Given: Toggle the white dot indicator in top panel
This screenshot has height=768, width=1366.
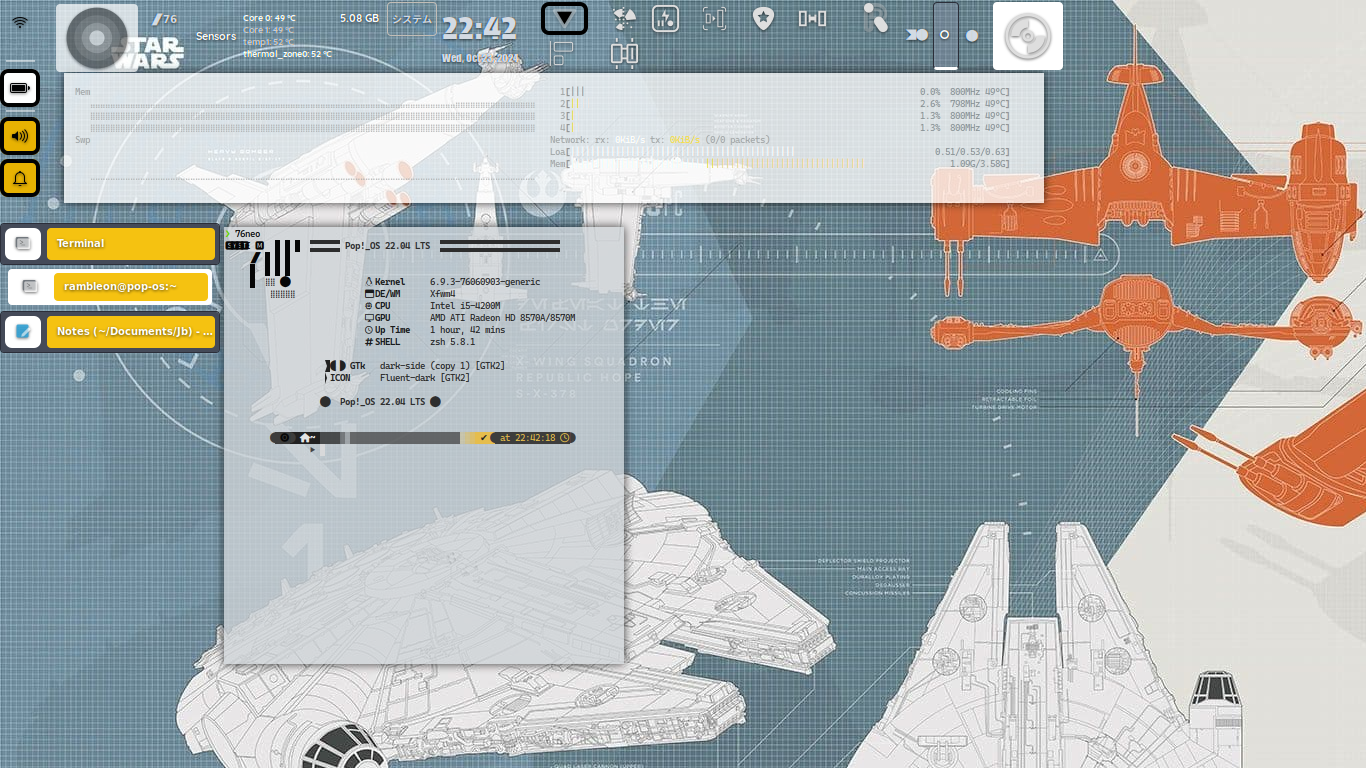Looking at the screenshot, I should click(971, 34).
